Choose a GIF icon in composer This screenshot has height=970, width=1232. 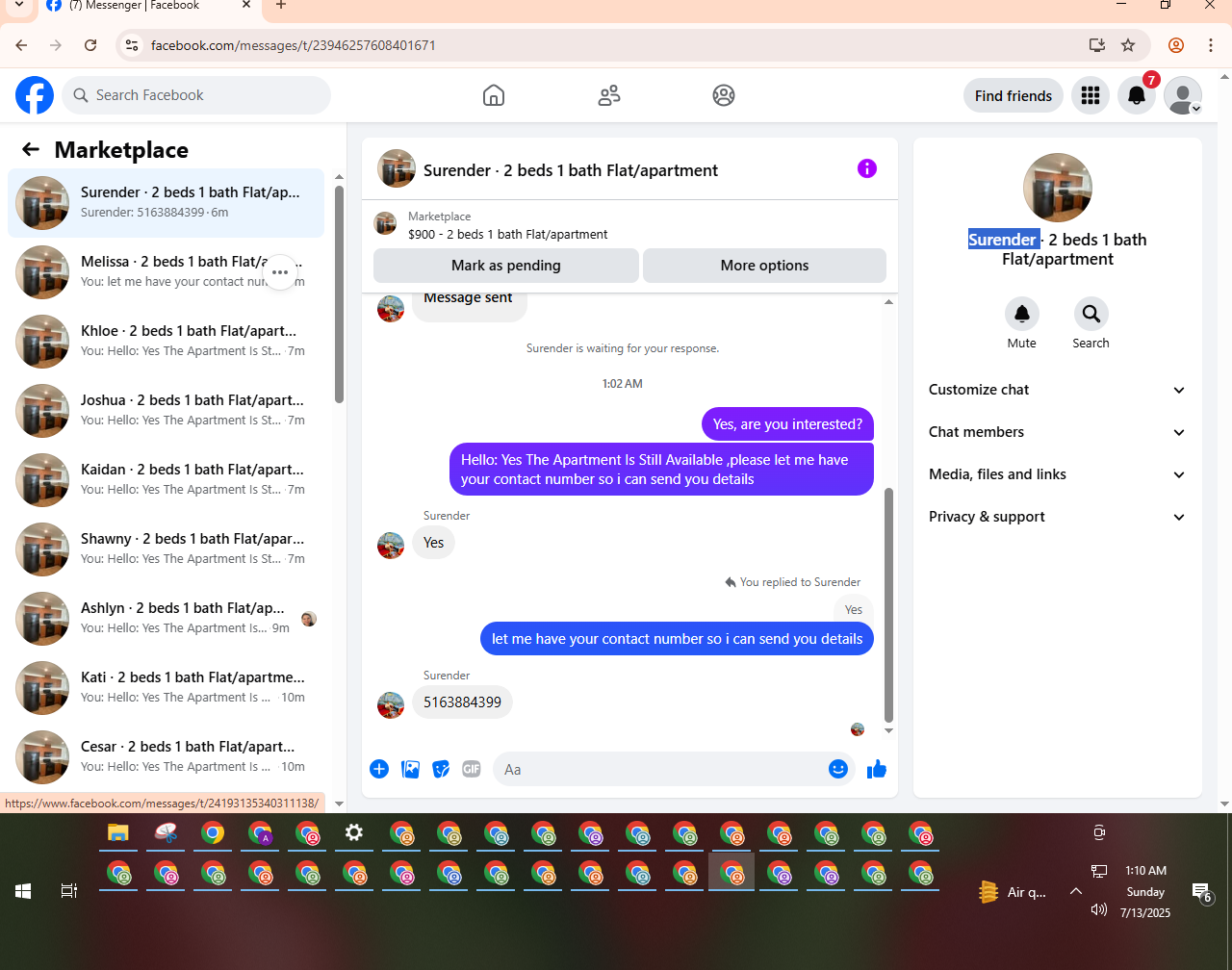click(471, 769)
